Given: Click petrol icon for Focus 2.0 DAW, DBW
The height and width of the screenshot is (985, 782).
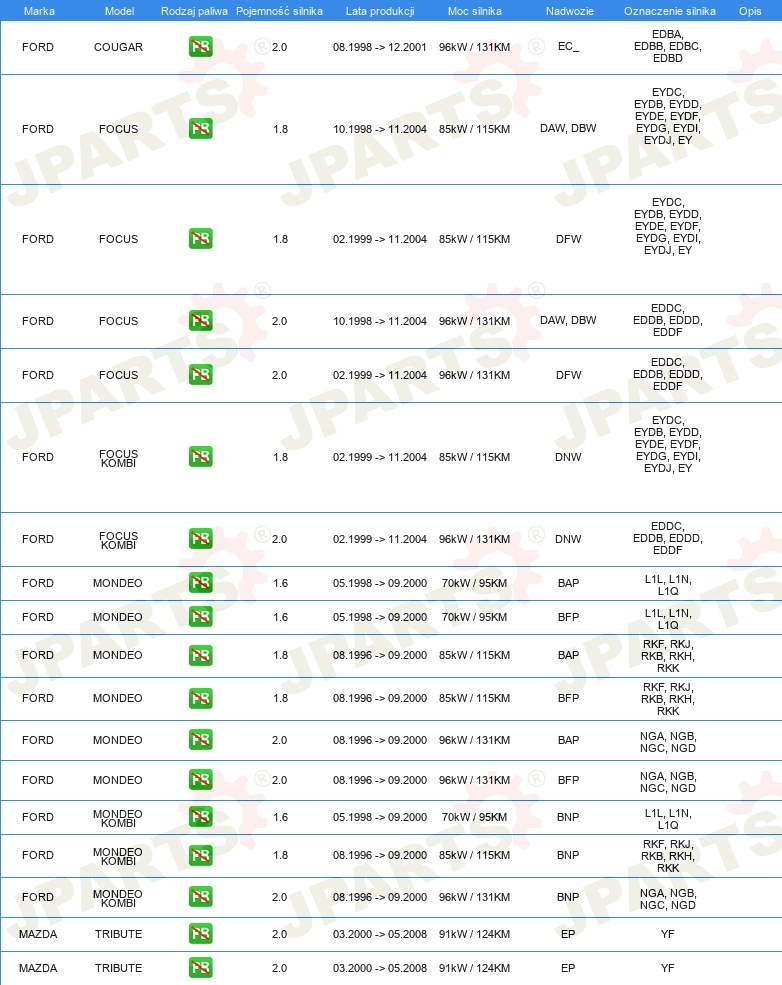Looking at the screenshot, I should click(x=200, y=320).
